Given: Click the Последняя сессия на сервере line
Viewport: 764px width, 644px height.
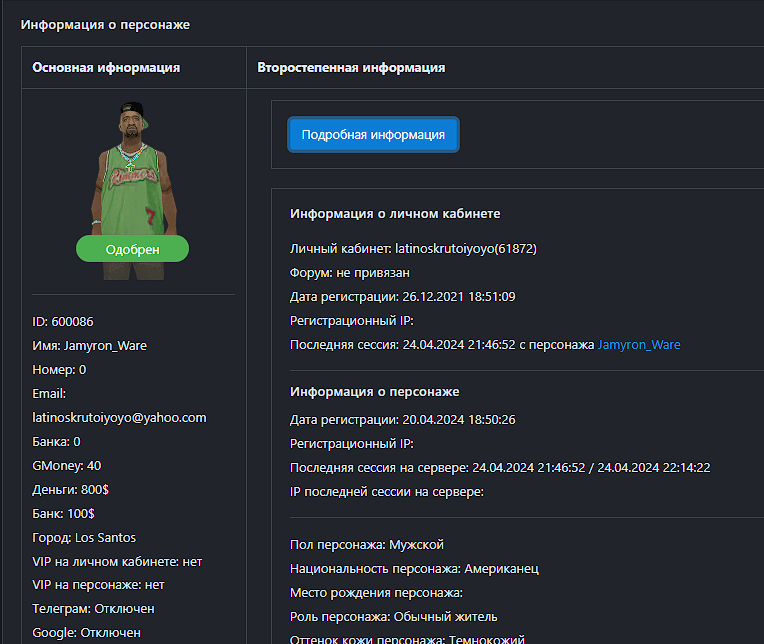Looking at the screenshot, I should coord(500,467).
